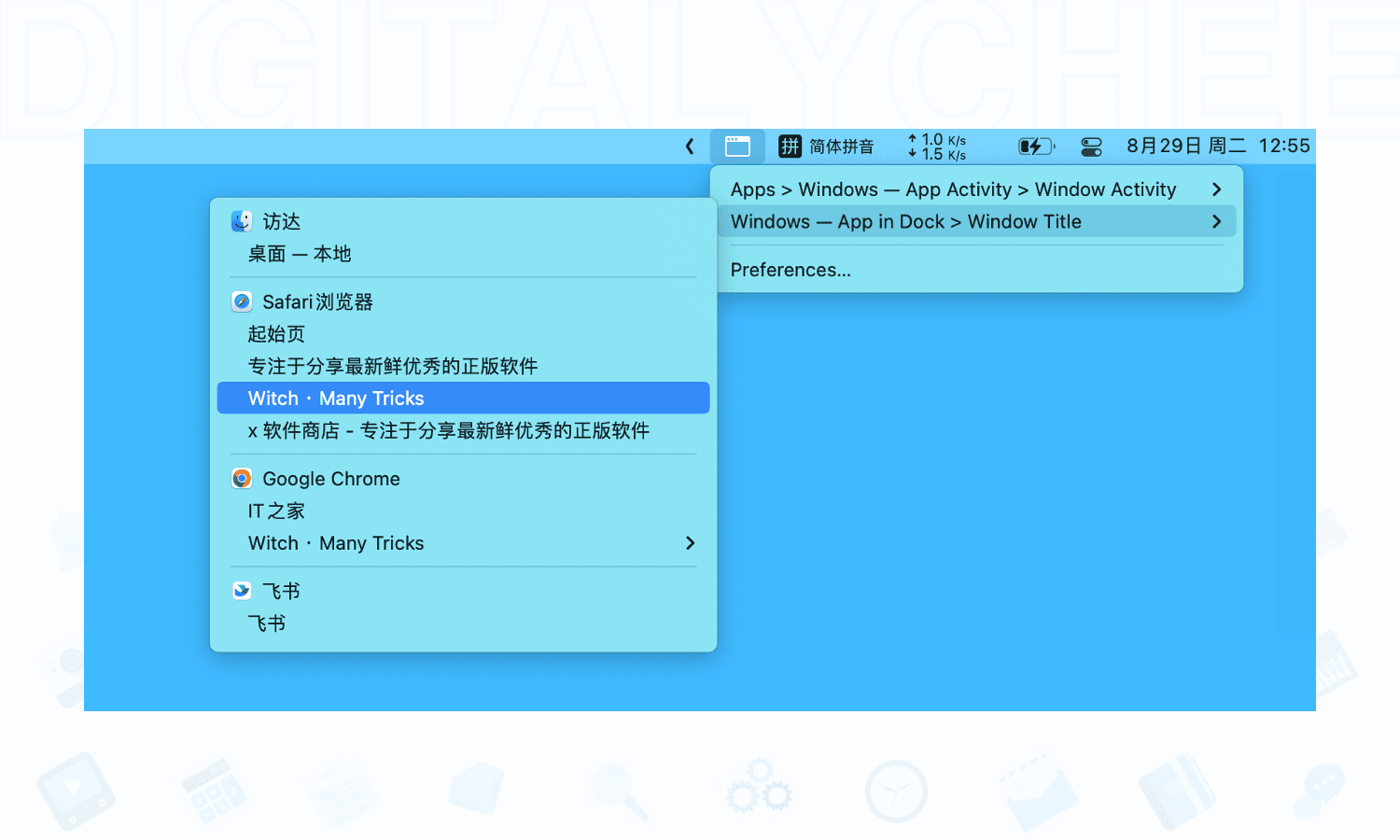The width and height of the screenshot is (1400, 840).
Task: Select the x 软件商店 Safari window
Action: coord(448,431)
